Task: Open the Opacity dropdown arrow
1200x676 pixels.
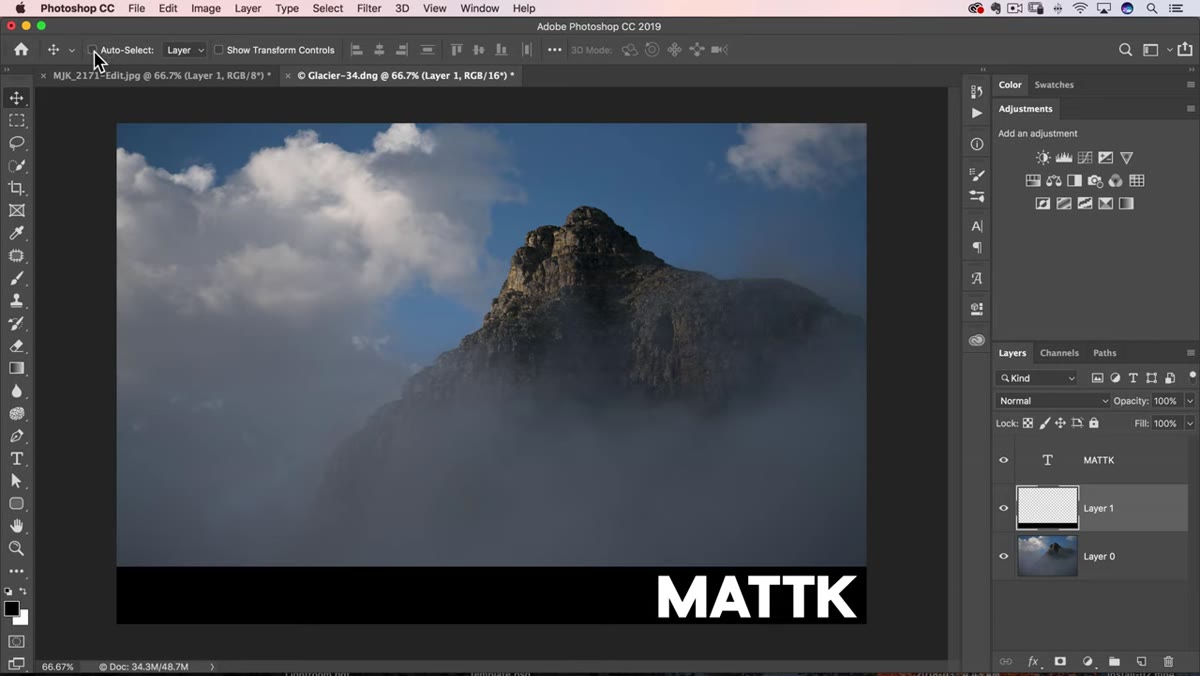Action: [1189, 401]
